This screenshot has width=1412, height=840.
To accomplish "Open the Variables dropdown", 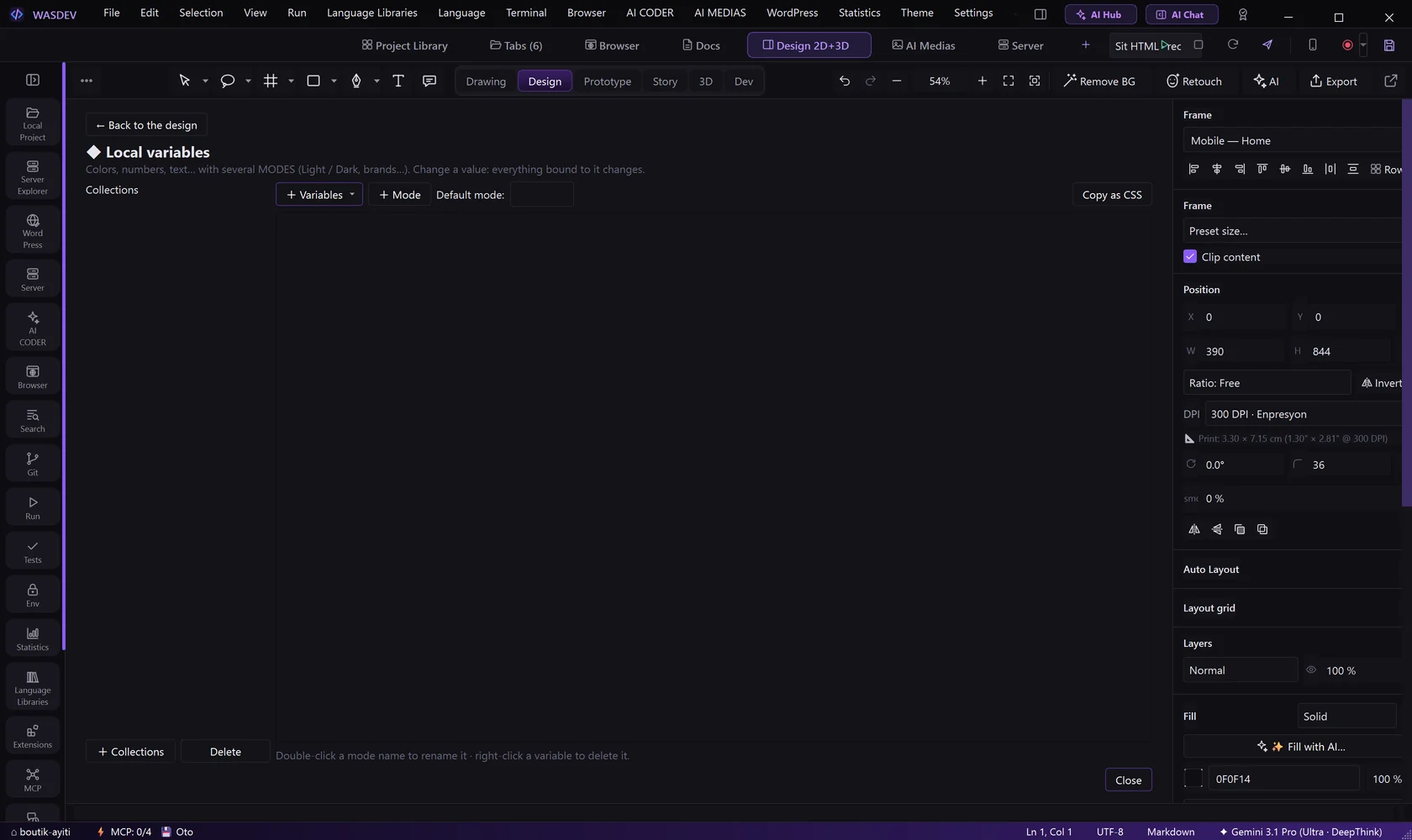I will click(x=319, y=194).
